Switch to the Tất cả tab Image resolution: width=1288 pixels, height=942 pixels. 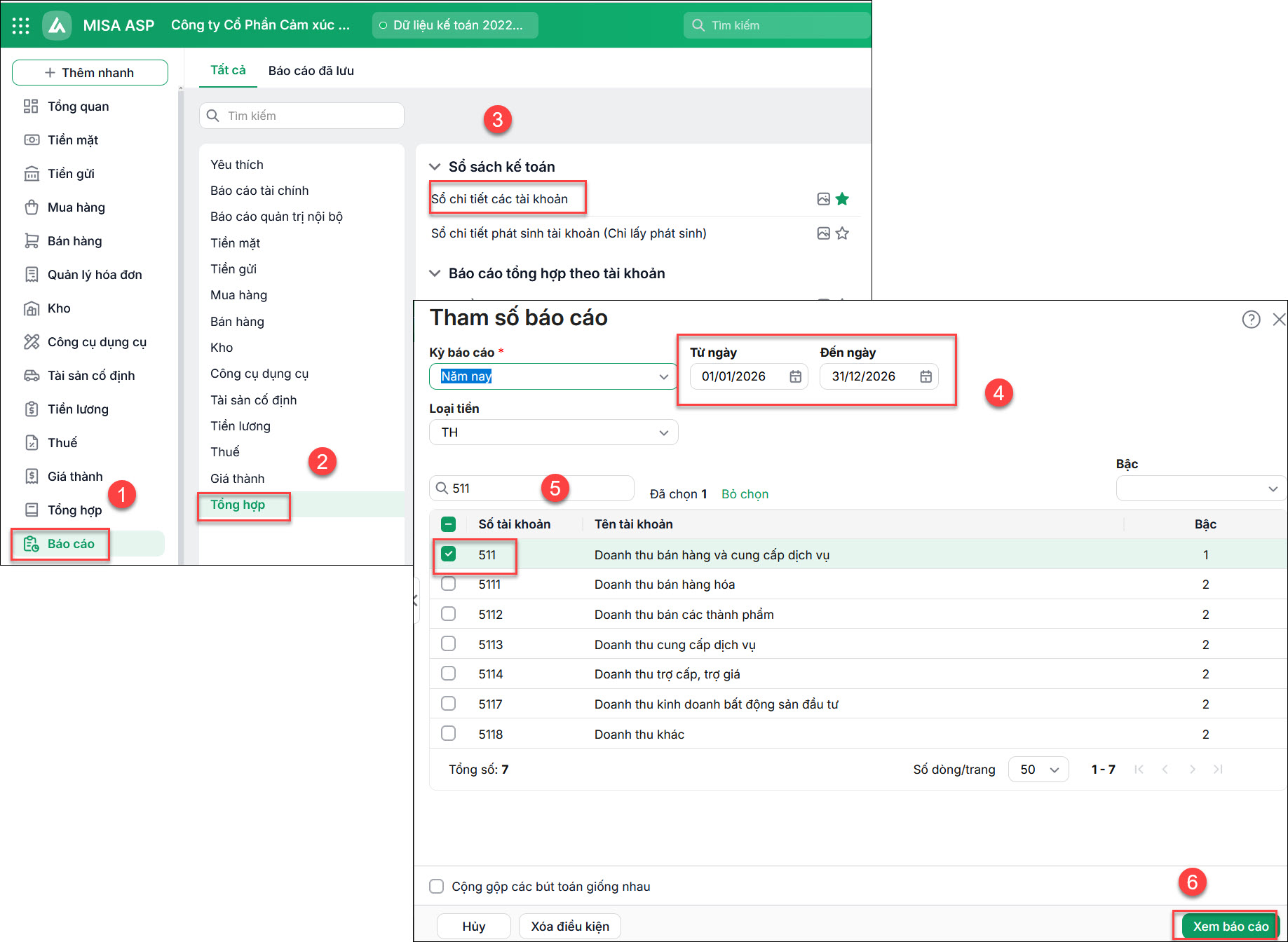(229, 71)
